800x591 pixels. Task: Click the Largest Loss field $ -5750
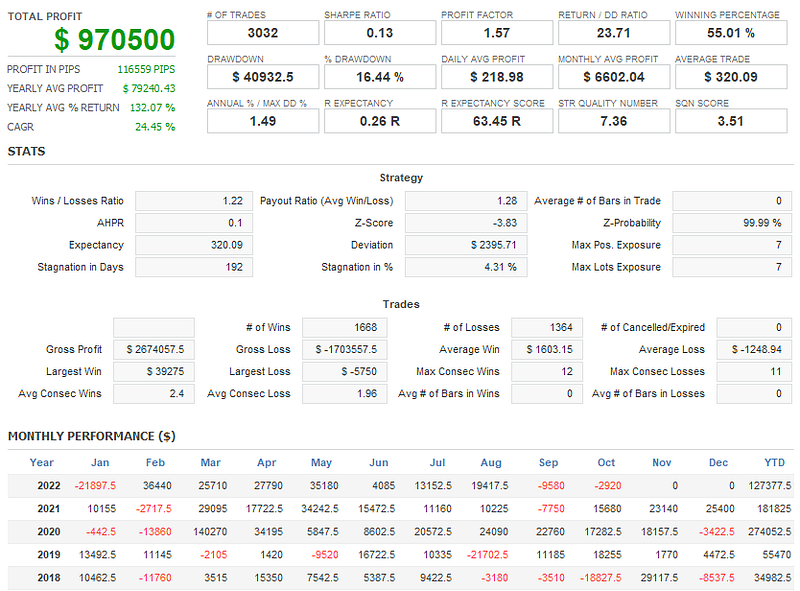click(x=344, y=372)
